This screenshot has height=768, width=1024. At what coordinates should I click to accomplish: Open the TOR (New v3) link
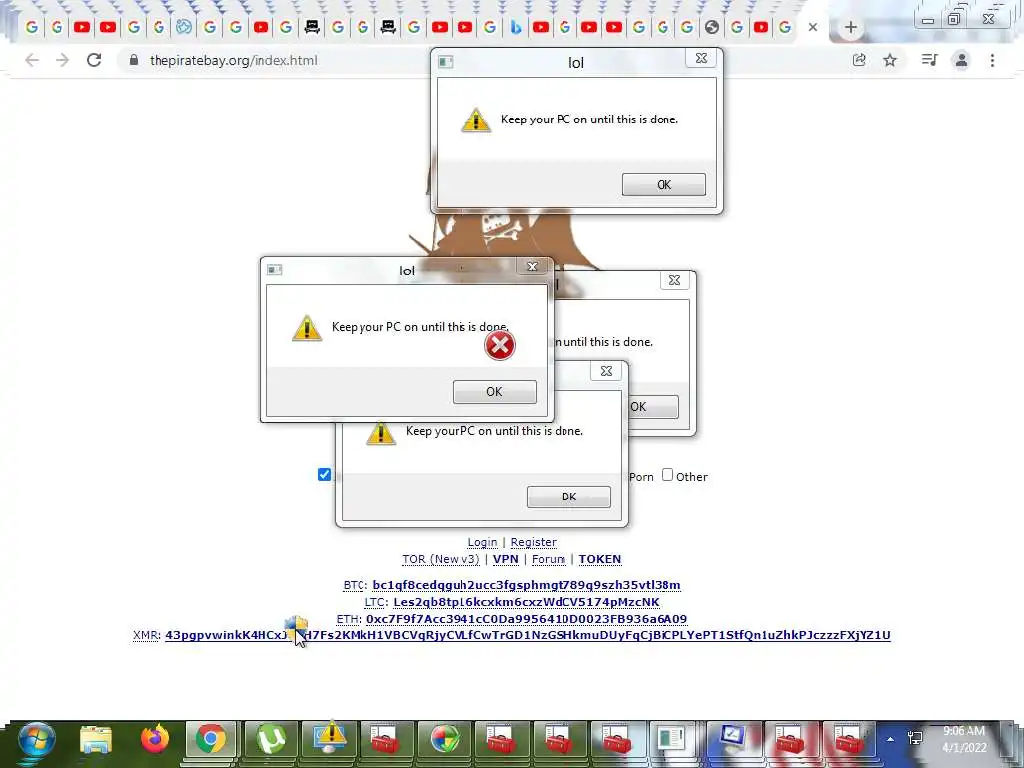coord(441,560)
